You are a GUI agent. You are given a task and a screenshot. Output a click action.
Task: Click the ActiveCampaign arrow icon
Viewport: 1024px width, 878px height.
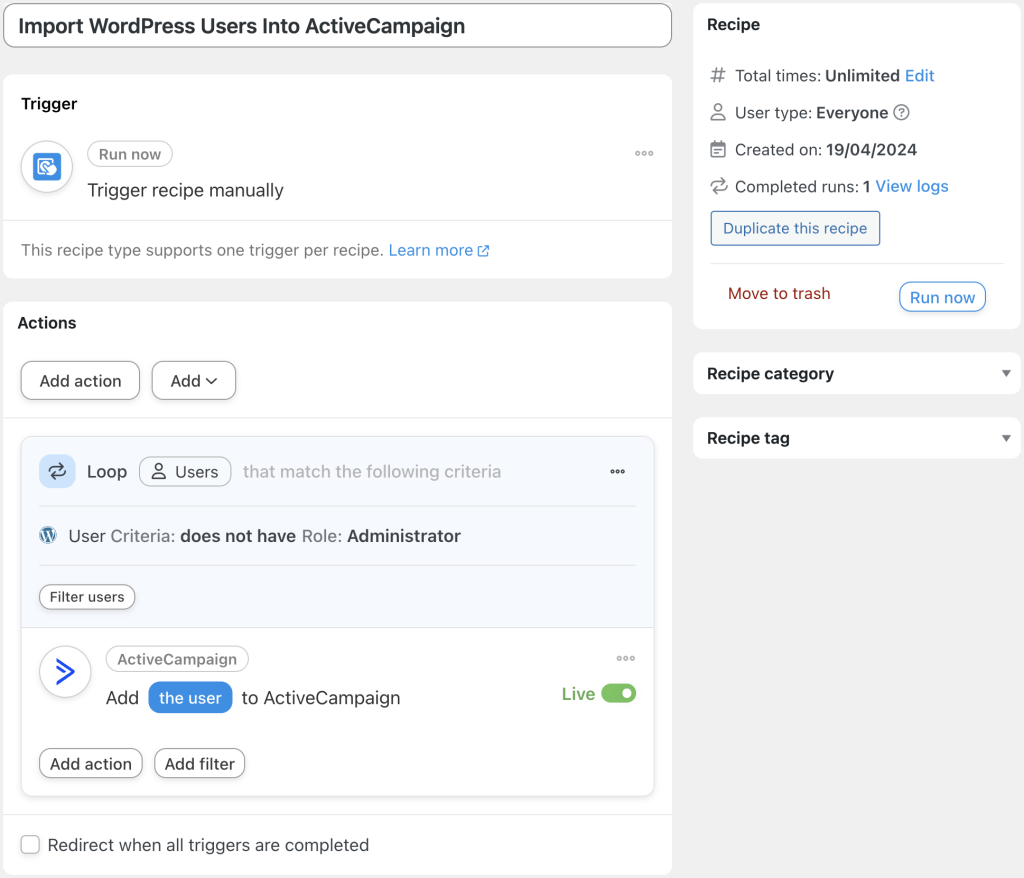(x=64, y=672)
